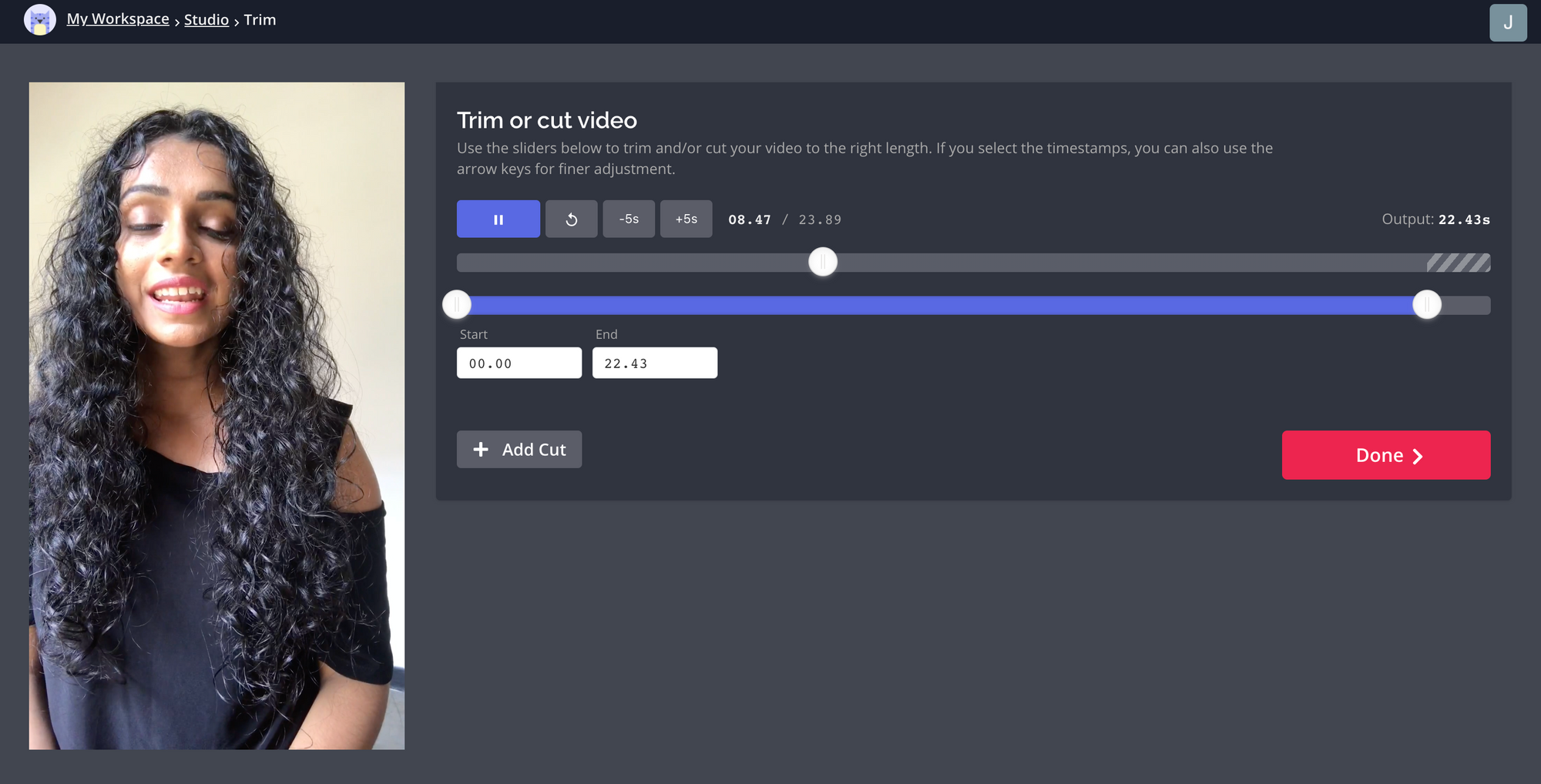Click the blue selected trim range bar
This screenshot has width=1541, height=784.
point(940,306)
